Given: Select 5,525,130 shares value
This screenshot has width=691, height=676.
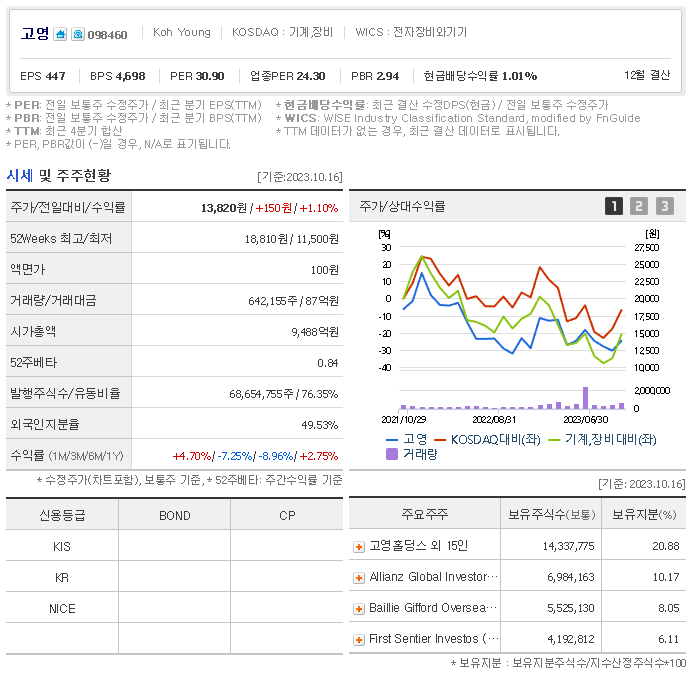Looking at the screenshot, I should tap(571, 609).
